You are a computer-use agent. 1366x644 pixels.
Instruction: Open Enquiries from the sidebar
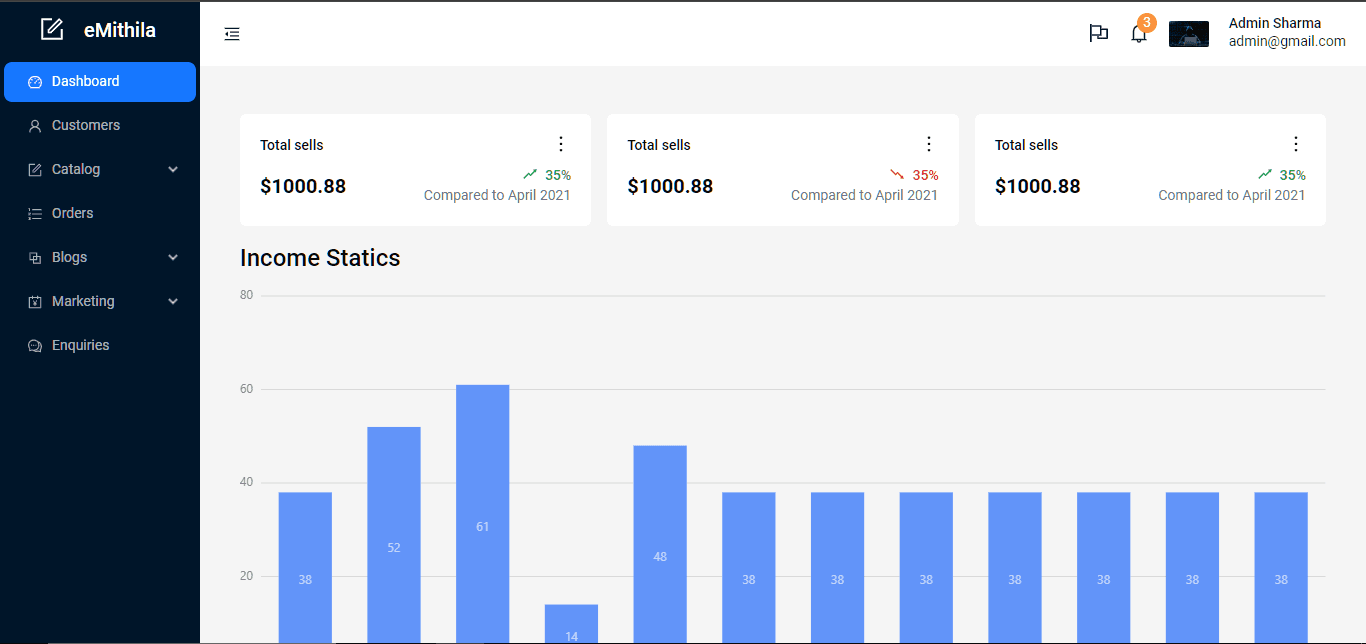[100, 346]
